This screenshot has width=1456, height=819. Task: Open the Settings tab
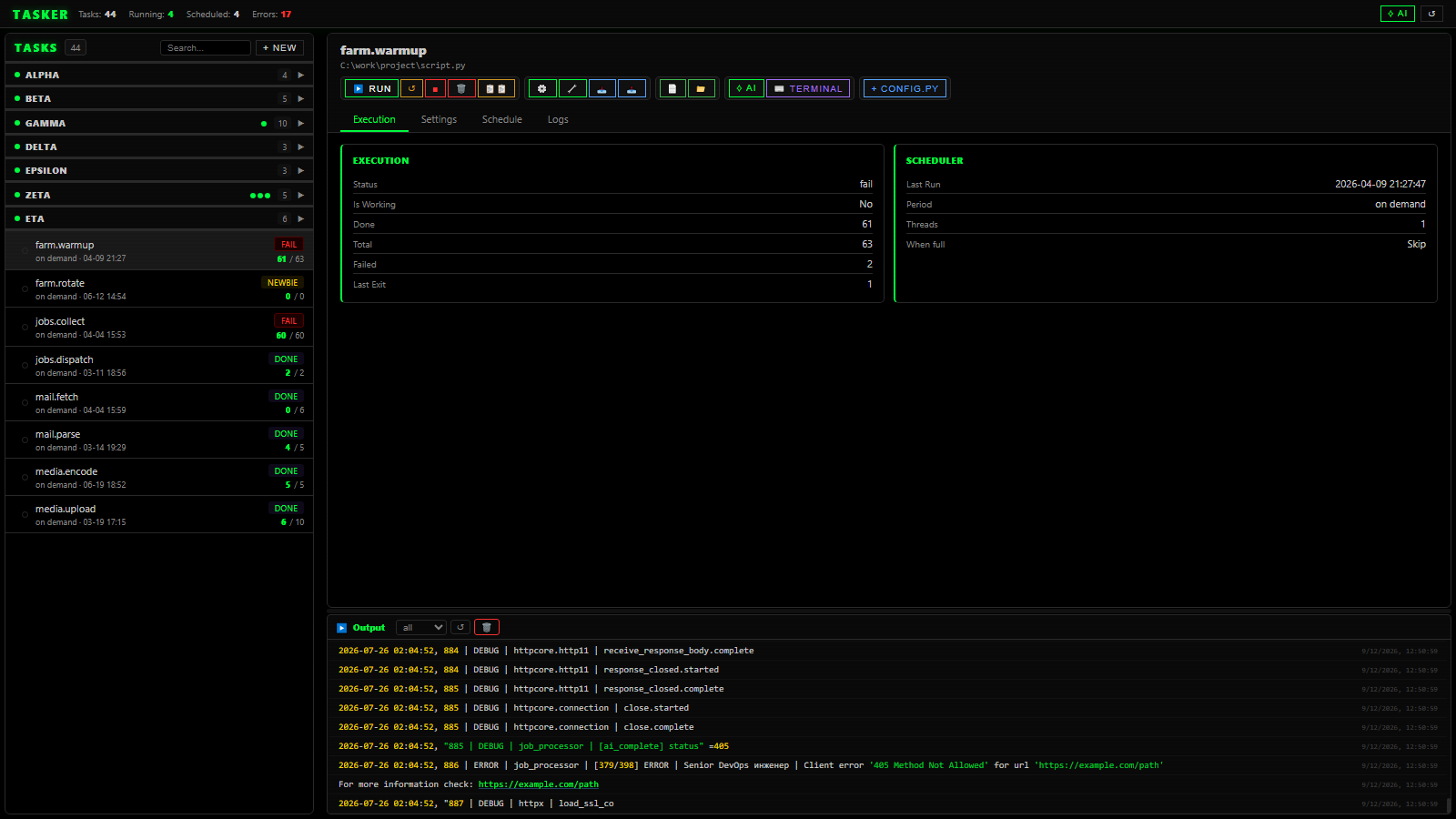click(x=439, y=119)
